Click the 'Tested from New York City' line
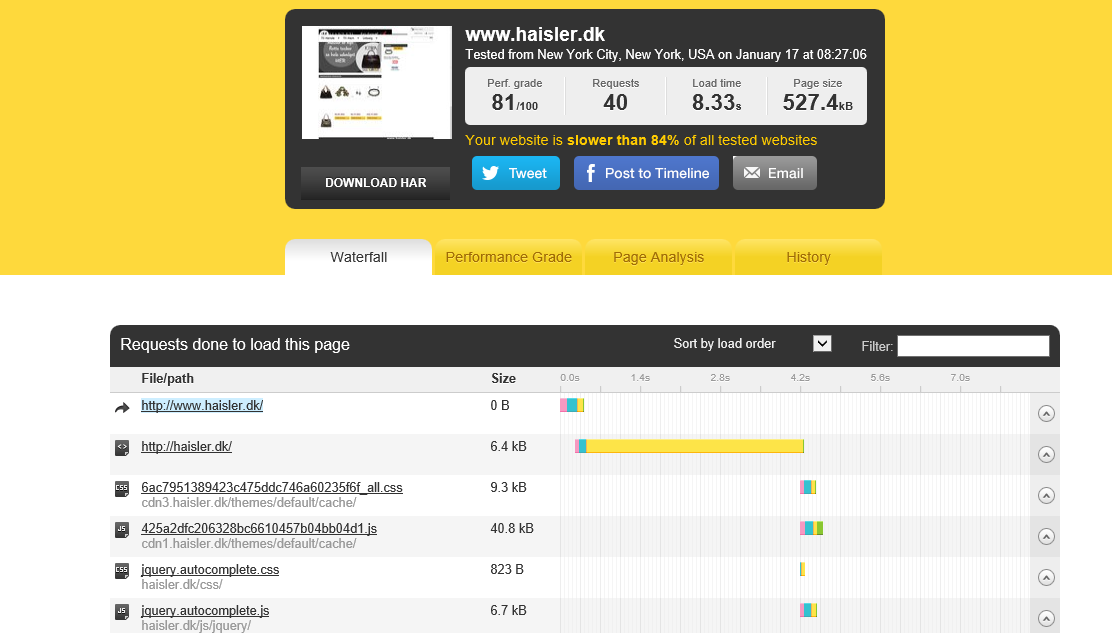Viewport: 1112px width, 633px height. coord(666,55)
